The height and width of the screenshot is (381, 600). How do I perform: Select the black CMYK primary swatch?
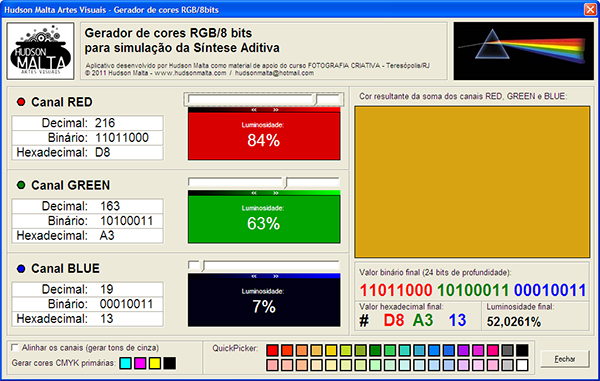click(x=170, y=363)
